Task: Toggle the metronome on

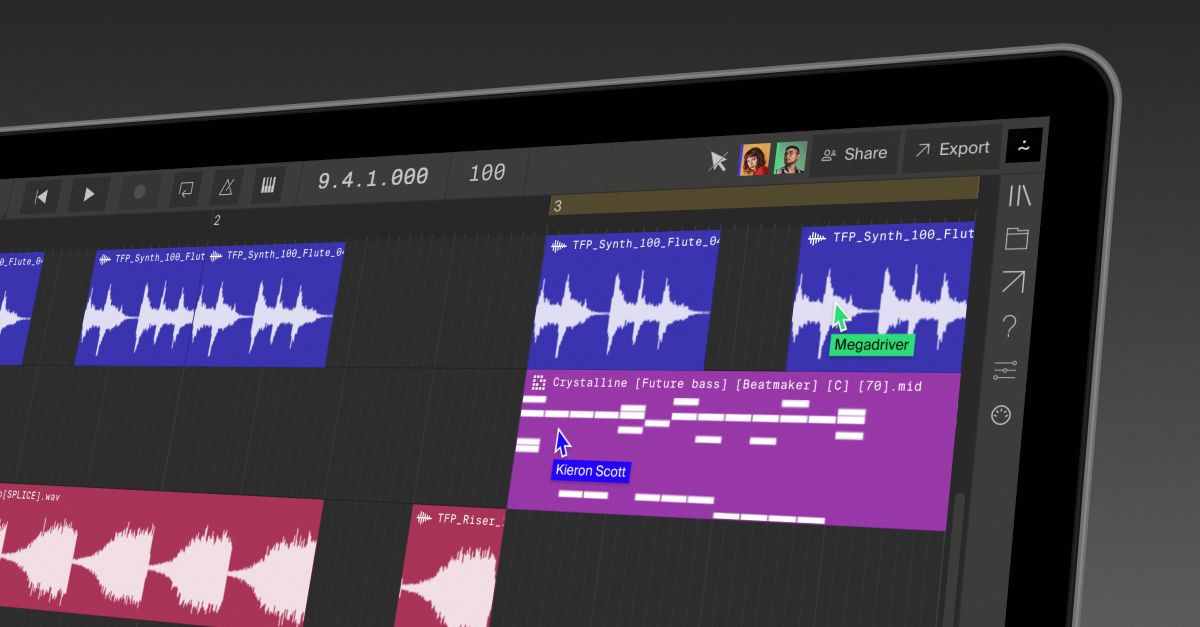Action: pyautogui.click(x=226, y=187)
